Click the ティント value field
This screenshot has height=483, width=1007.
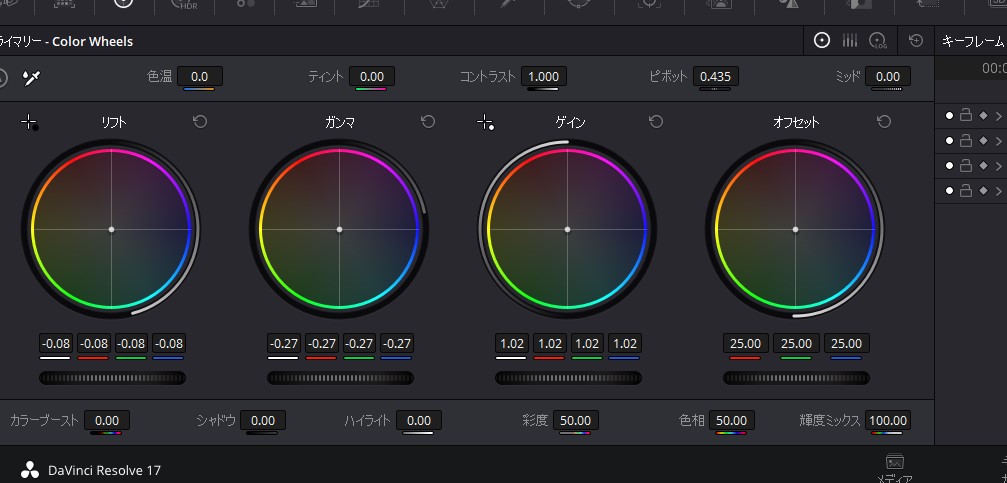[x=371, y=76]
